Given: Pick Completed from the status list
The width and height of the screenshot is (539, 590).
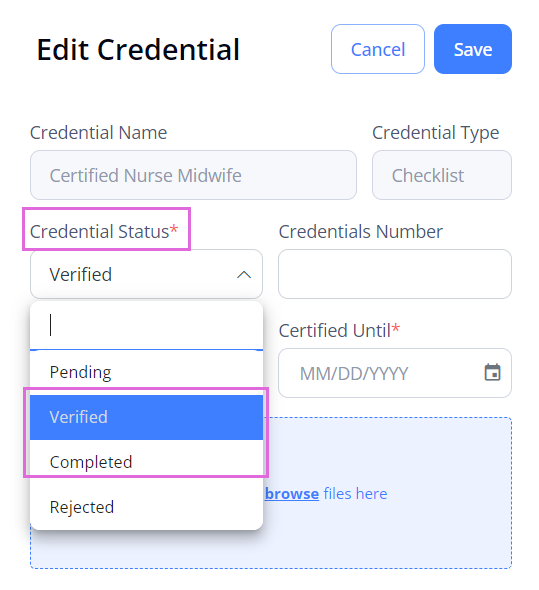Looking at the screenshot, I should 146,462.
